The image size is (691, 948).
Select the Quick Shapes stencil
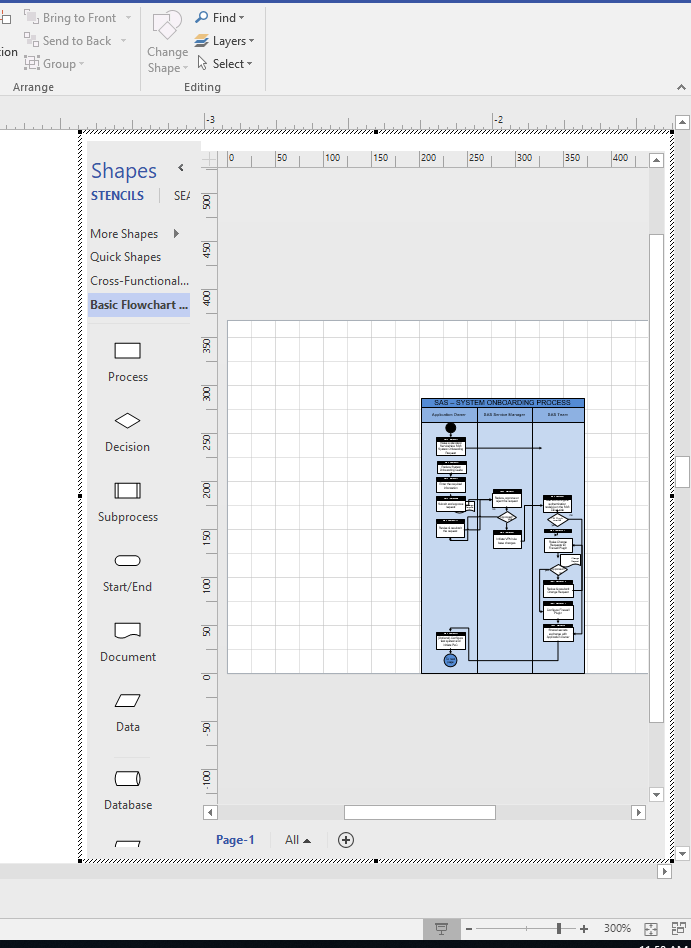click(126, 256)
